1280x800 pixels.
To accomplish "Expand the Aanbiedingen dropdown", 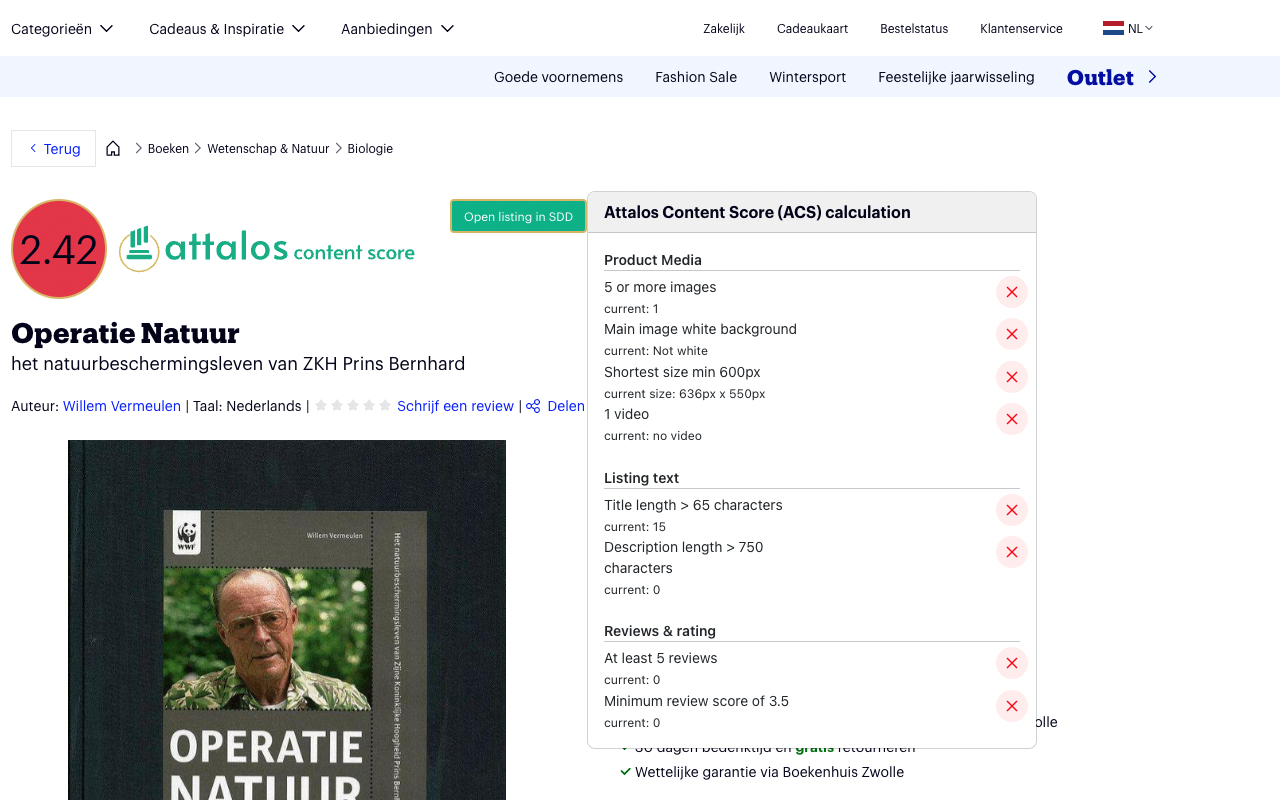I will tap(397, 28).
